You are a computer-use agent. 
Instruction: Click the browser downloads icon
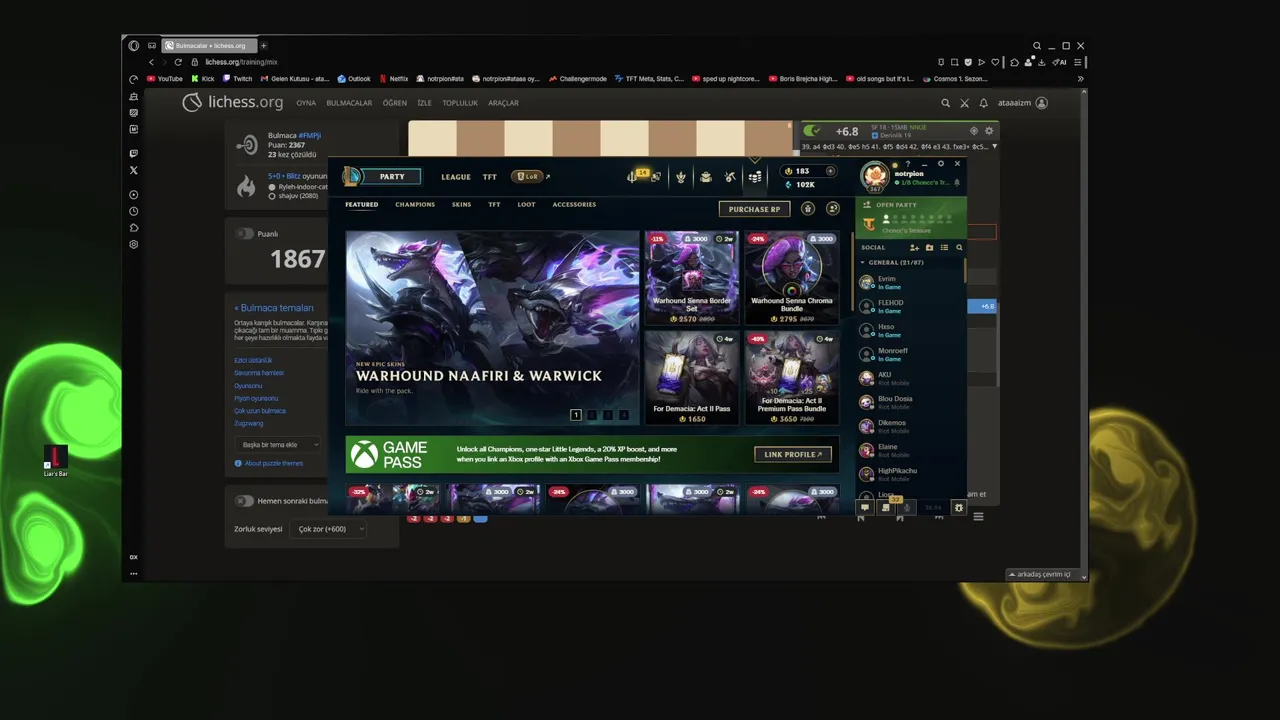coord(1042,62)
